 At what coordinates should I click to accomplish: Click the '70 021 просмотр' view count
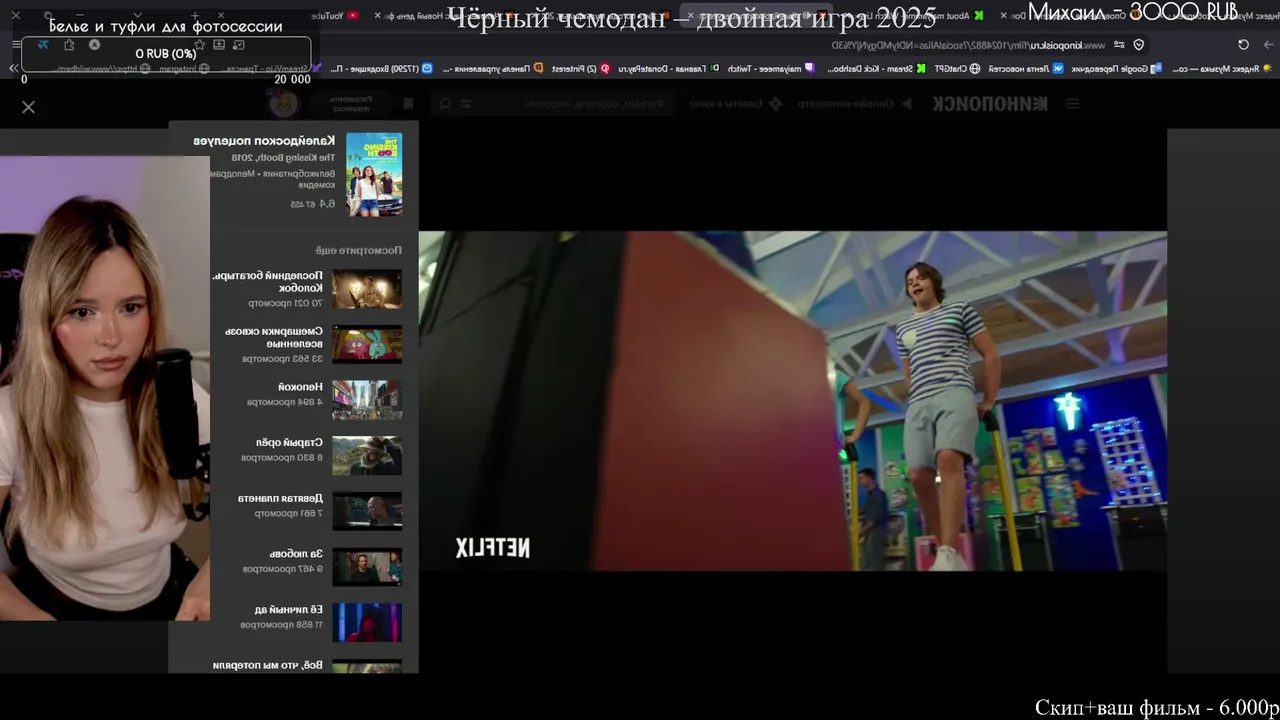click(286, 303)
